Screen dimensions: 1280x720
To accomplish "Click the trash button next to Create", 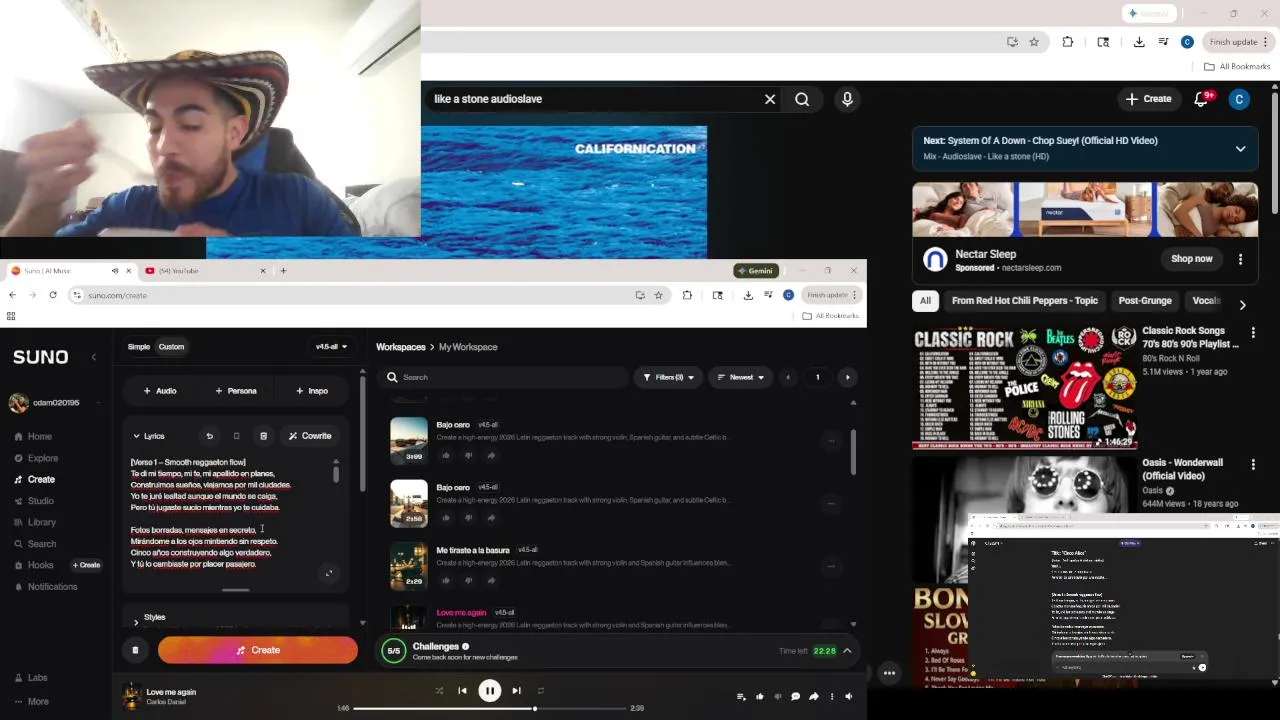I will click(135, 650).
